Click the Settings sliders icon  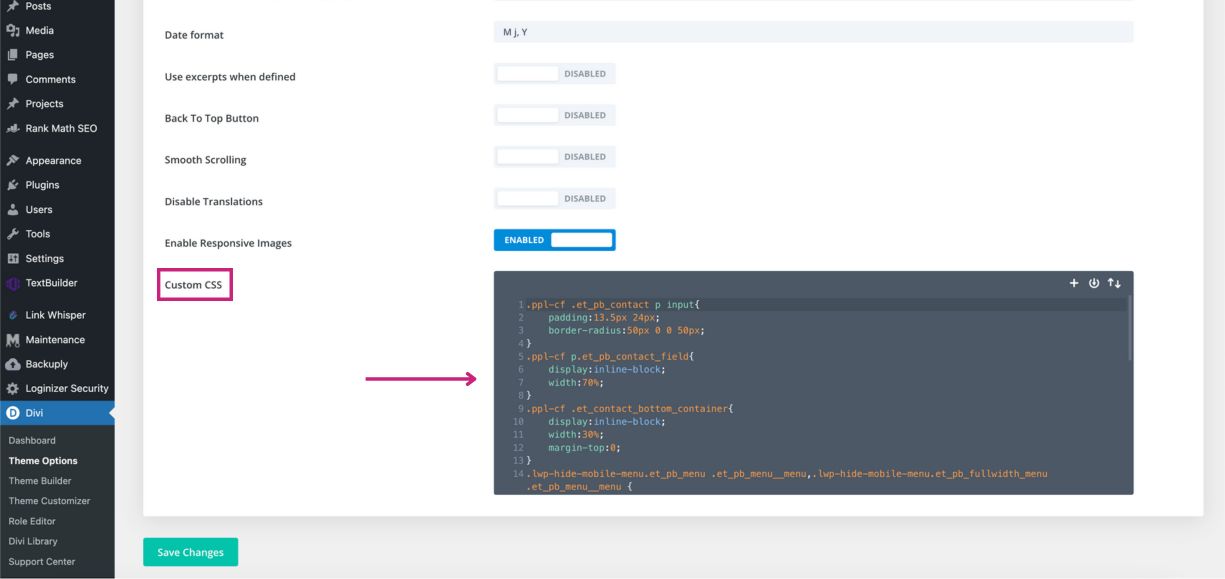click(x=12, y=258)
